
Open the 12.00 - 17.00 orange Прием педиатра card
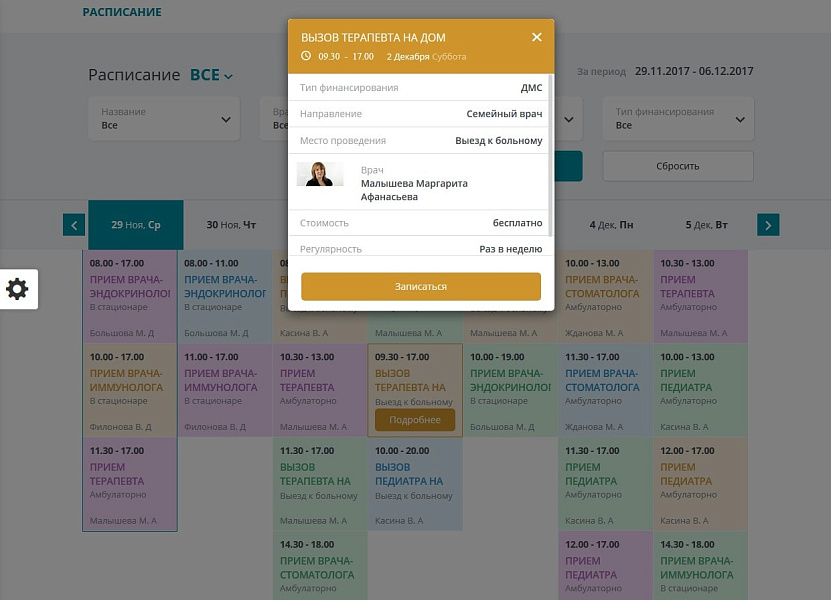pos(700,484)
